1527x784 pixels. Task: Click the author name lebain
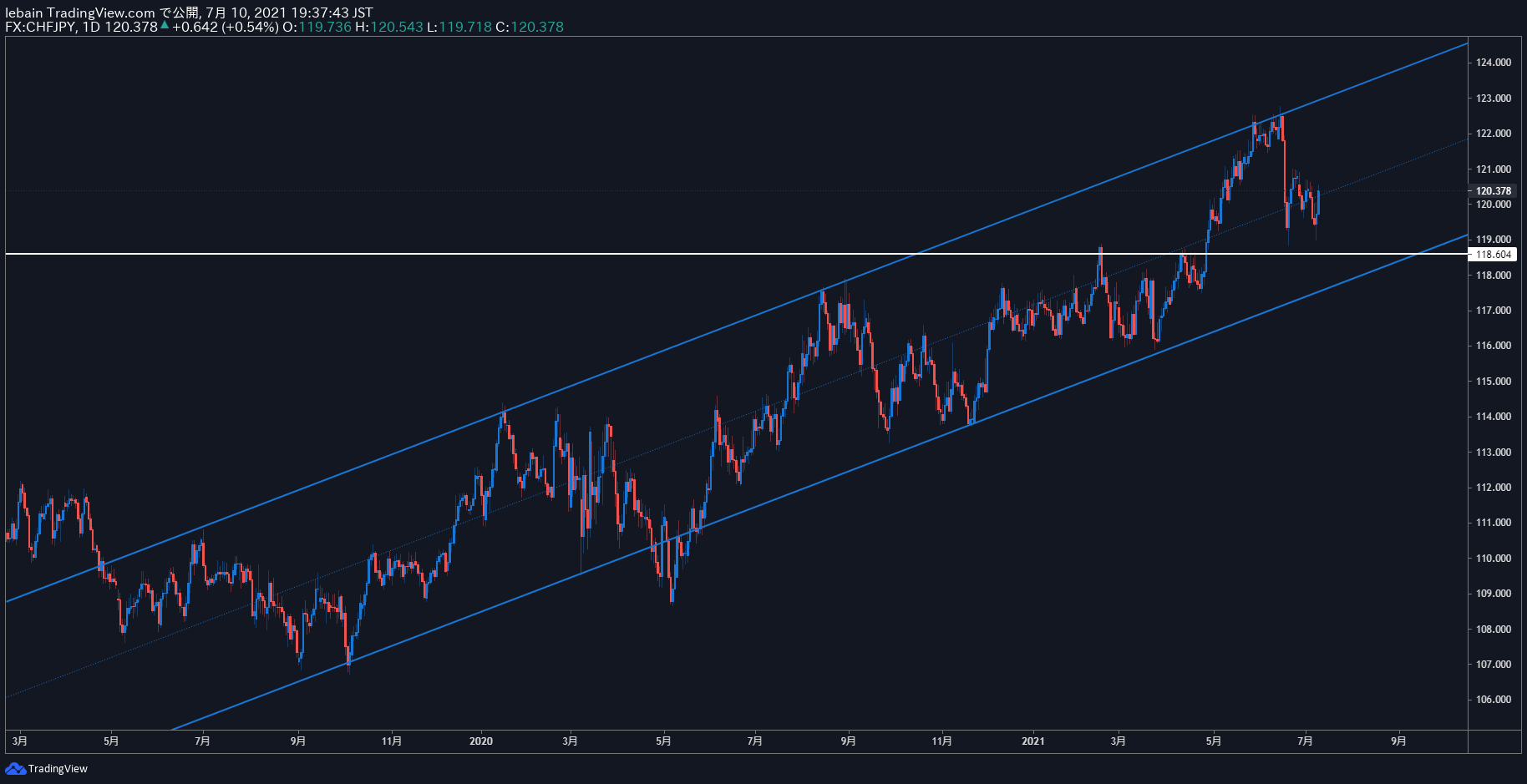23,13
